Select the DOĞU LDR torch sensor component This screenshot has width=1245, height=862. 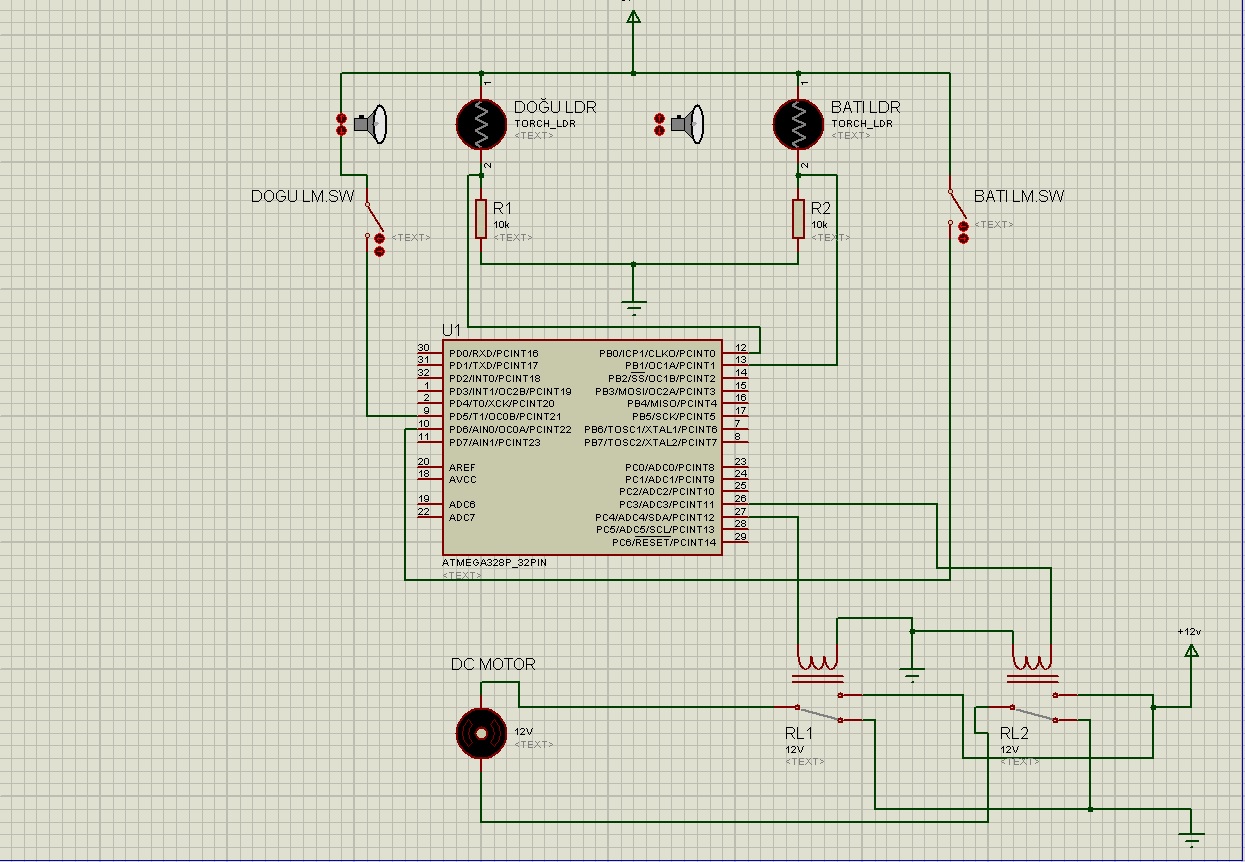click(x=481, y=123)
